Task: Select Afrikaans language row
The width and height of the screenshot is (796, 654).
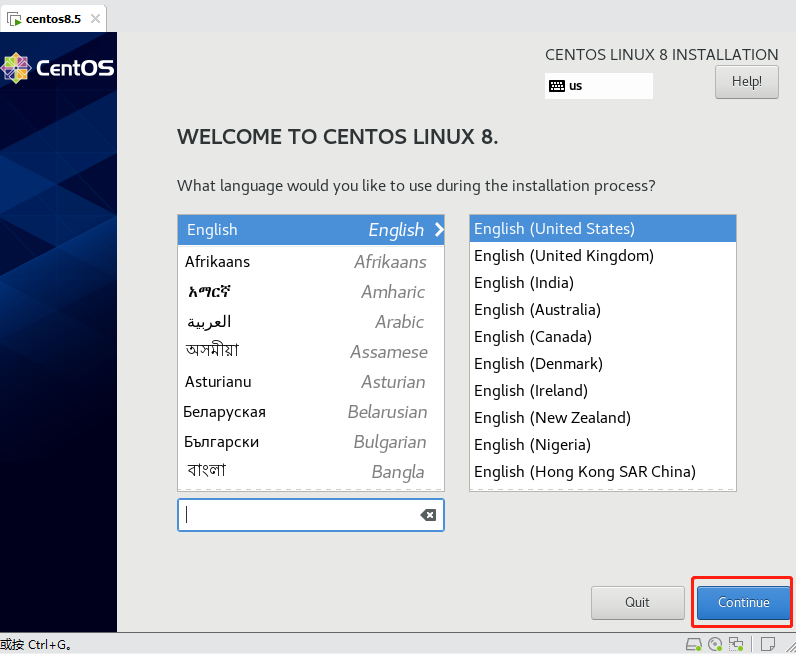Action: 311,261
